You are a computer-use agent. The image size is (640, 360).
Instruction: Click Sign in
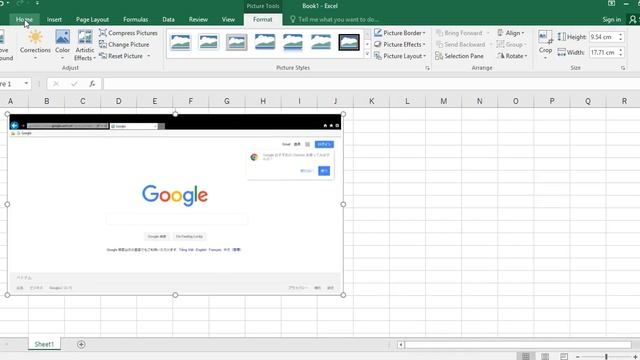[x=611, y=19]
